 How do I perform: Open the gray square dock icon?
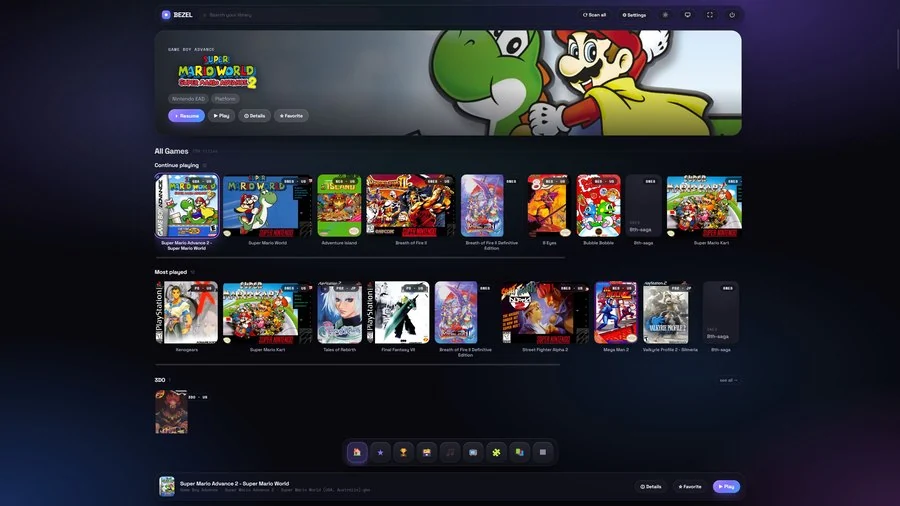point(543,452)
